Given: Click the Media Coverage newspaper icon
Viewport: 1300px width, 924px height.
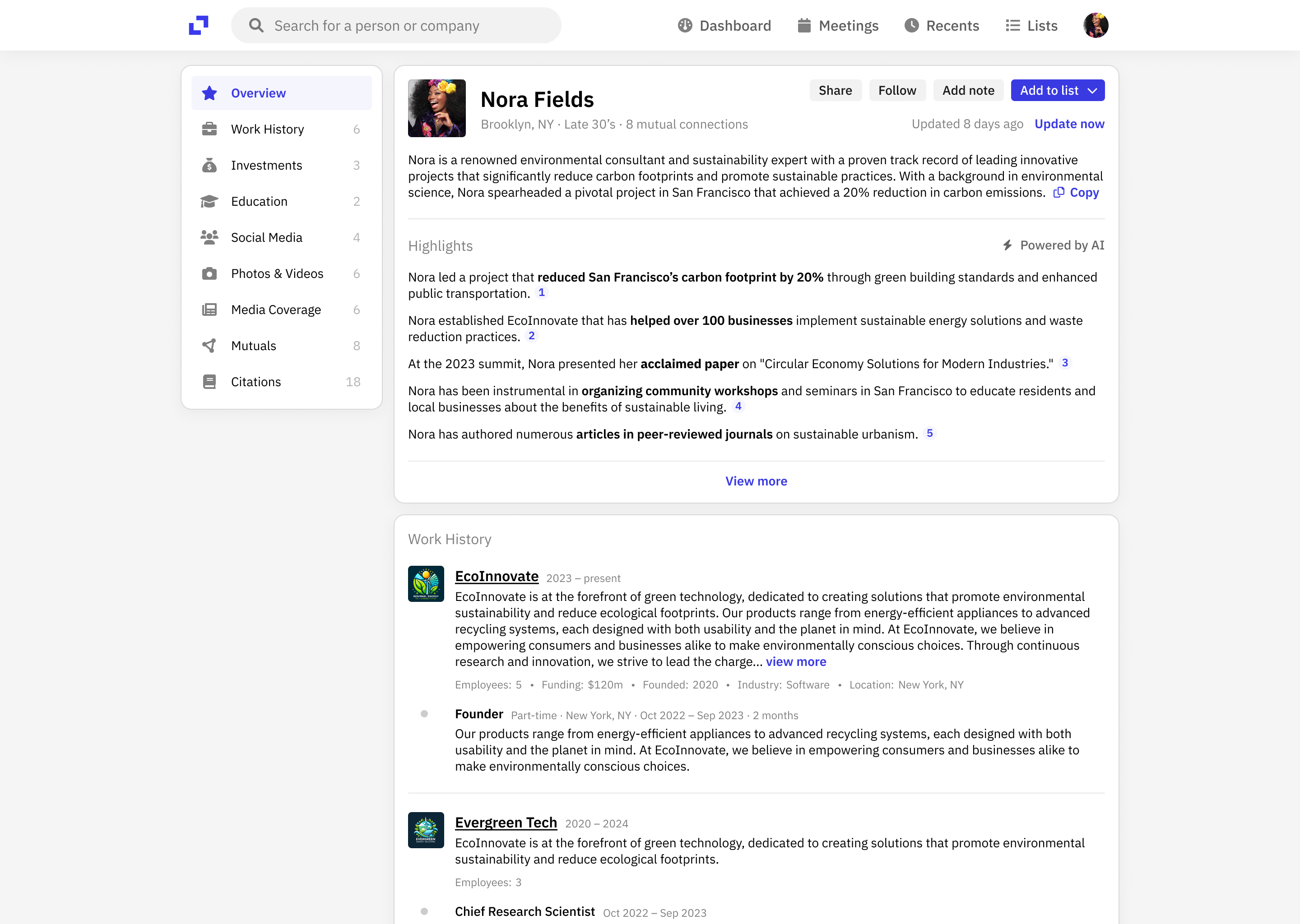Looking at the screenshot, I should 209,310.
